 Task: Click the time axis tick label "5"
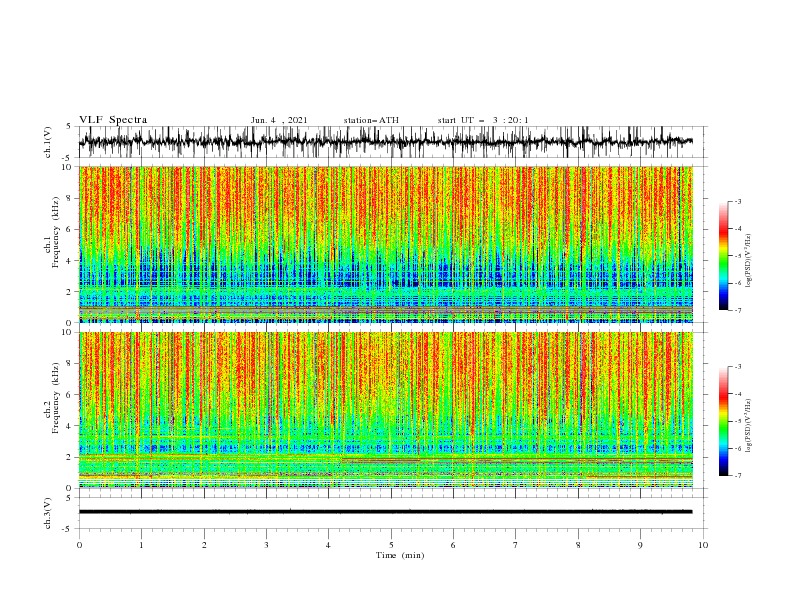(x=391, y=545)
